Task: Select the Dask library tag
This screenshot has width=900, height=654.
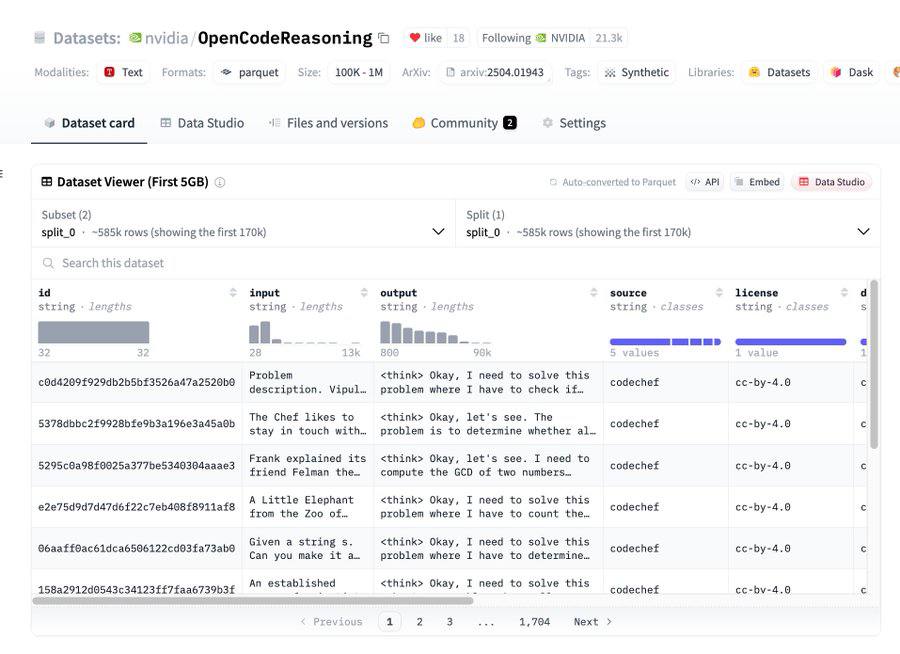Action: [852, 72]
